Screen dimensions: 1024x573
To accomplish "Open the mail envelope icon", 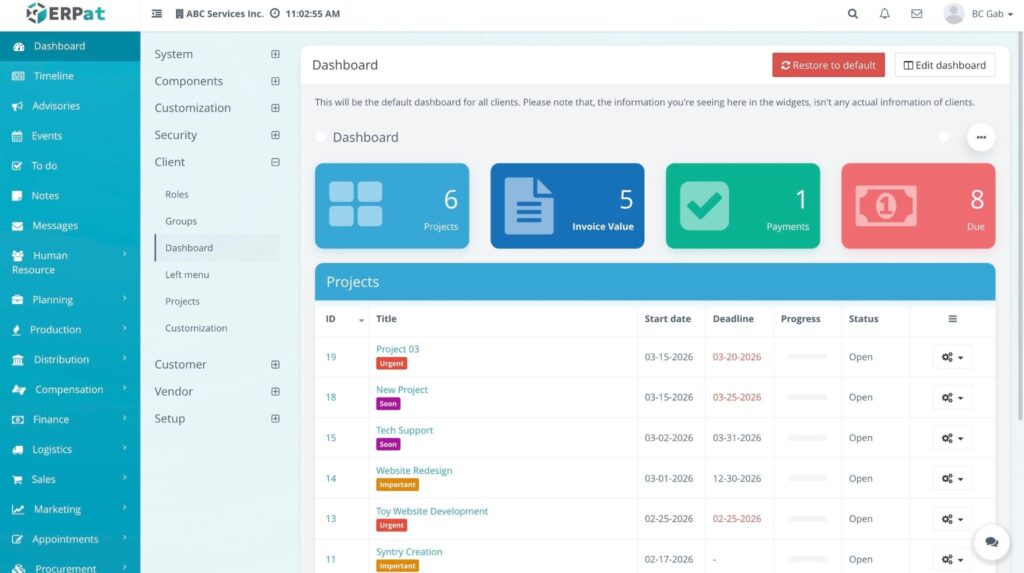I will click(917, 13).
